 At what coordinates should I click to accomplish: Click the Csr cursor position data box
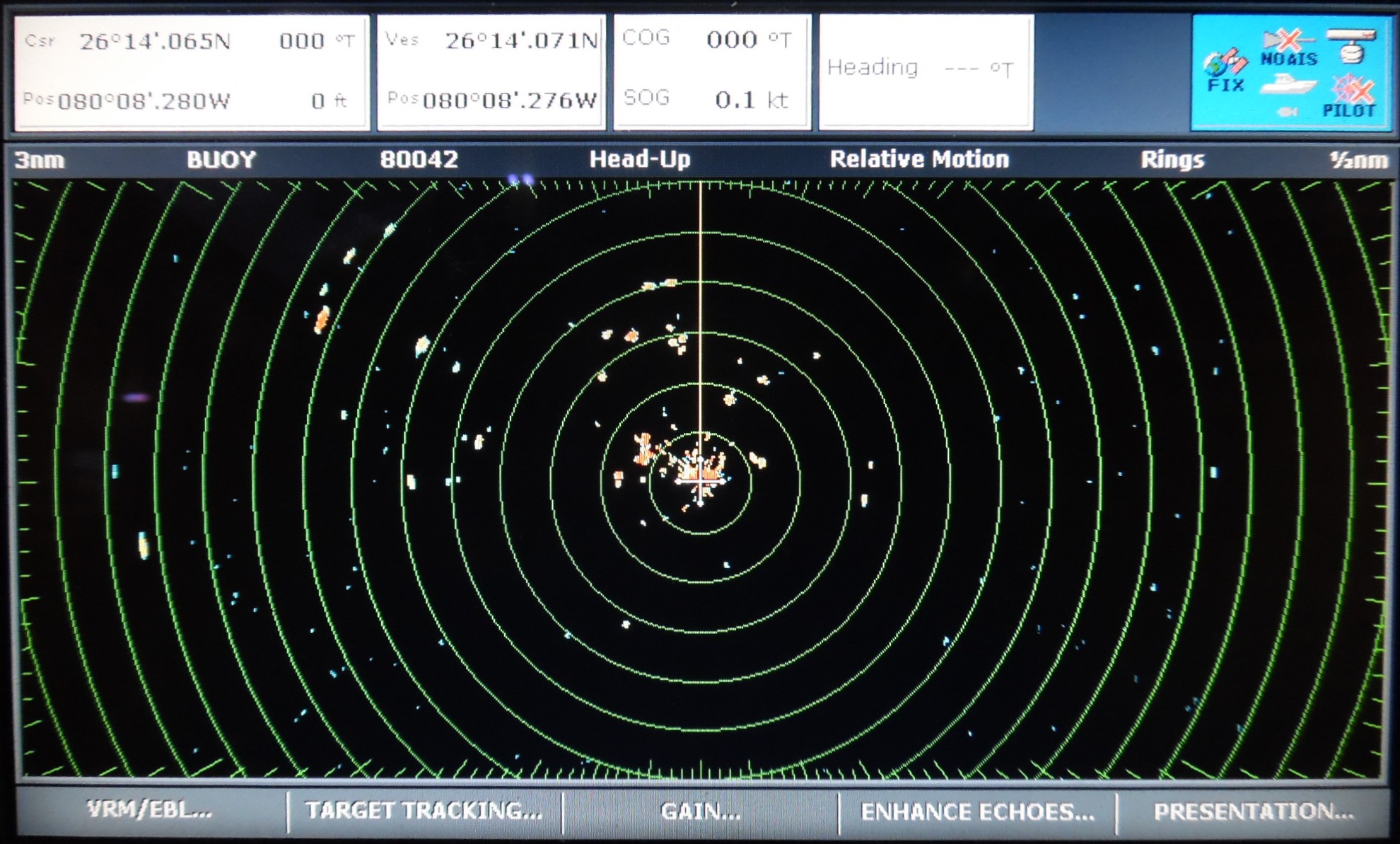(191, 71)
